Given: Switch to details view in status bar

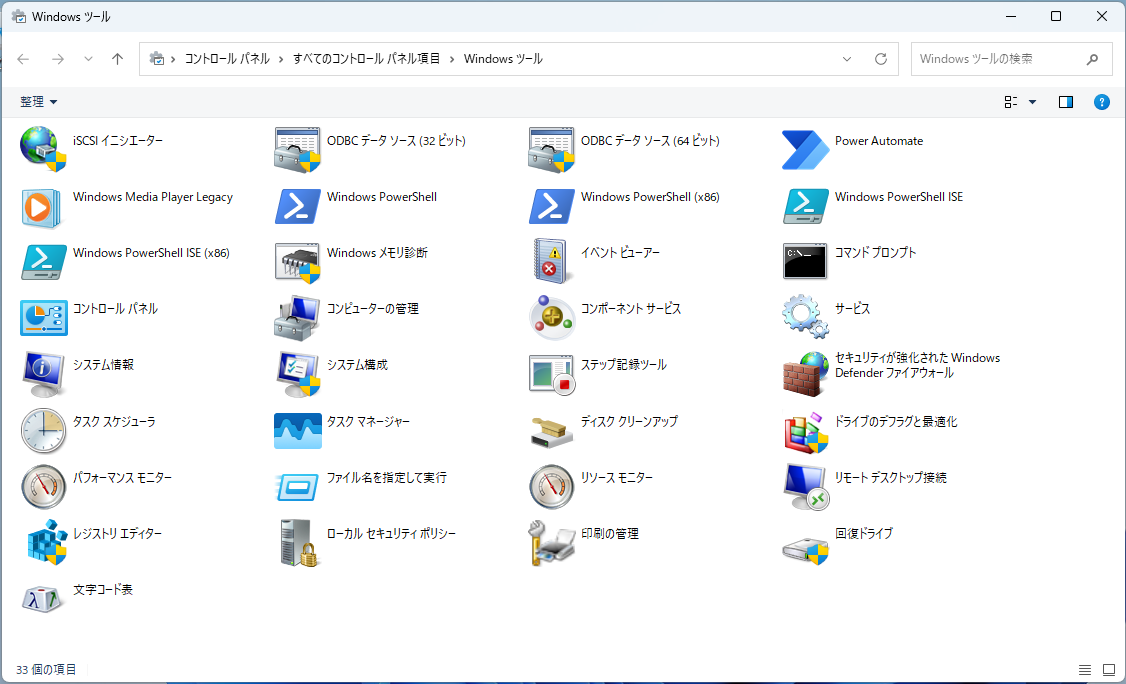Looking at the screenshot, I should point(1084,670).
